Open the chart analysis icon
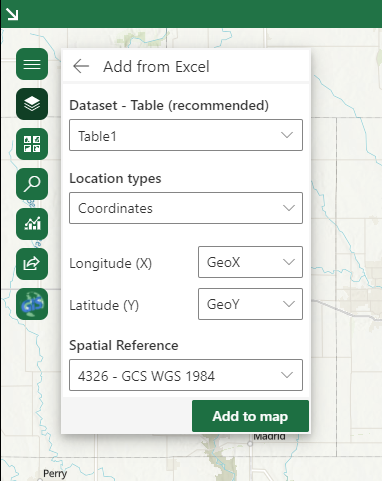 point(32,224)
